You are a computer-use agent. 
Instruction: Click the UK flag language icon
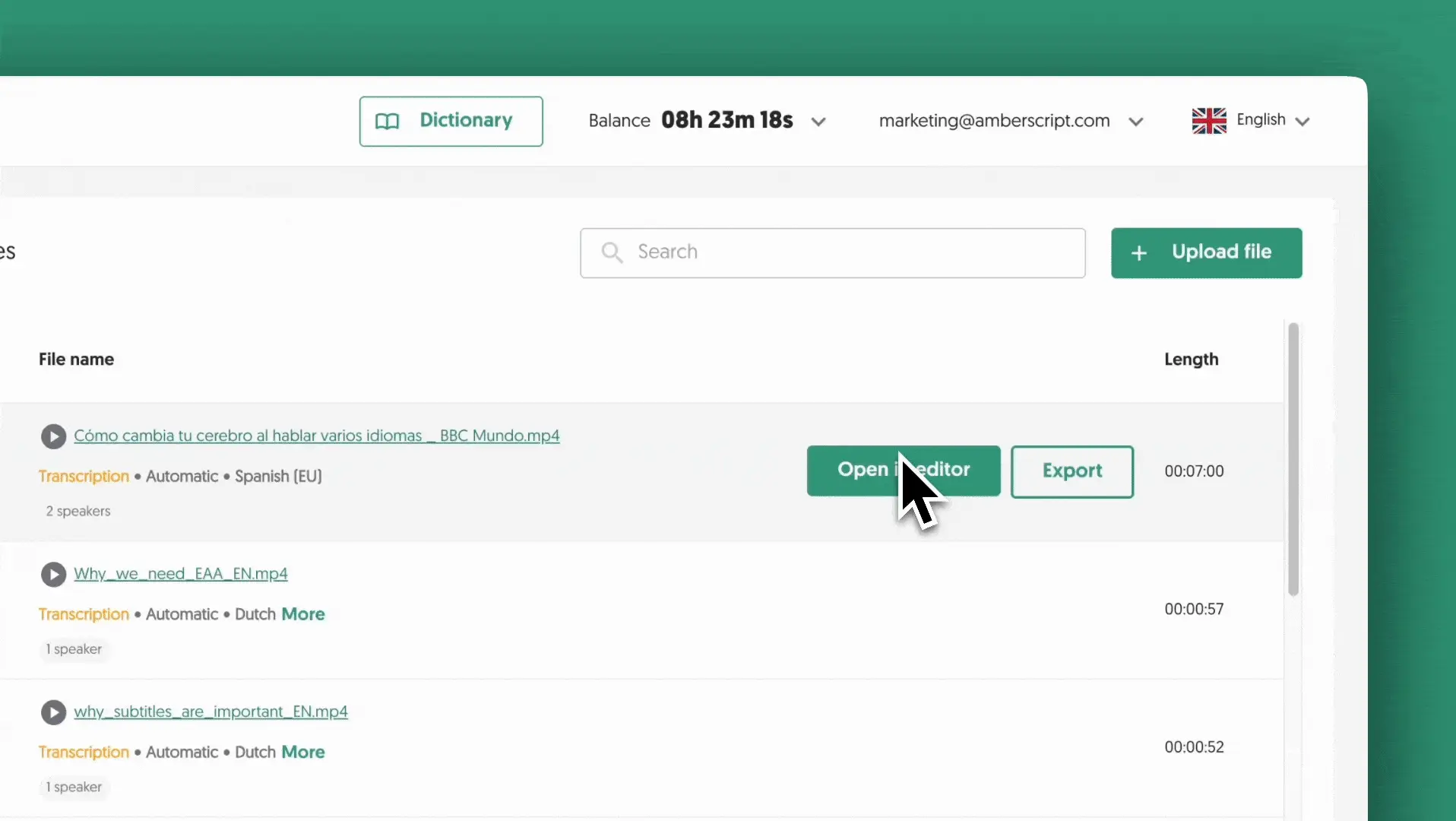point(1208,121)
